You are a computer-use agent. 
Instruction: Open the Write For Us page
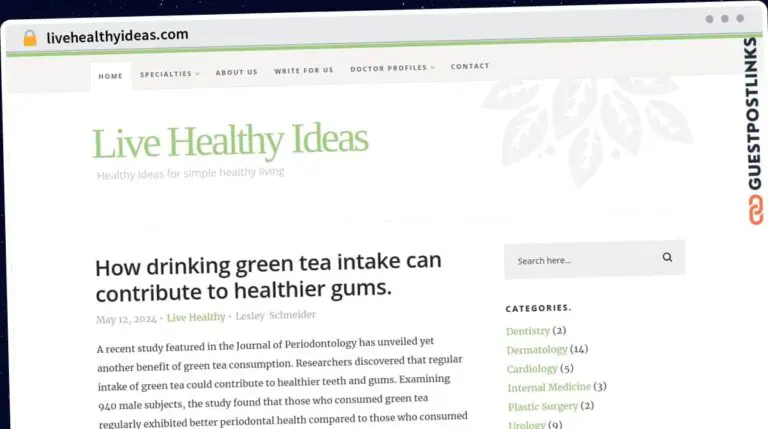(304, 71)
